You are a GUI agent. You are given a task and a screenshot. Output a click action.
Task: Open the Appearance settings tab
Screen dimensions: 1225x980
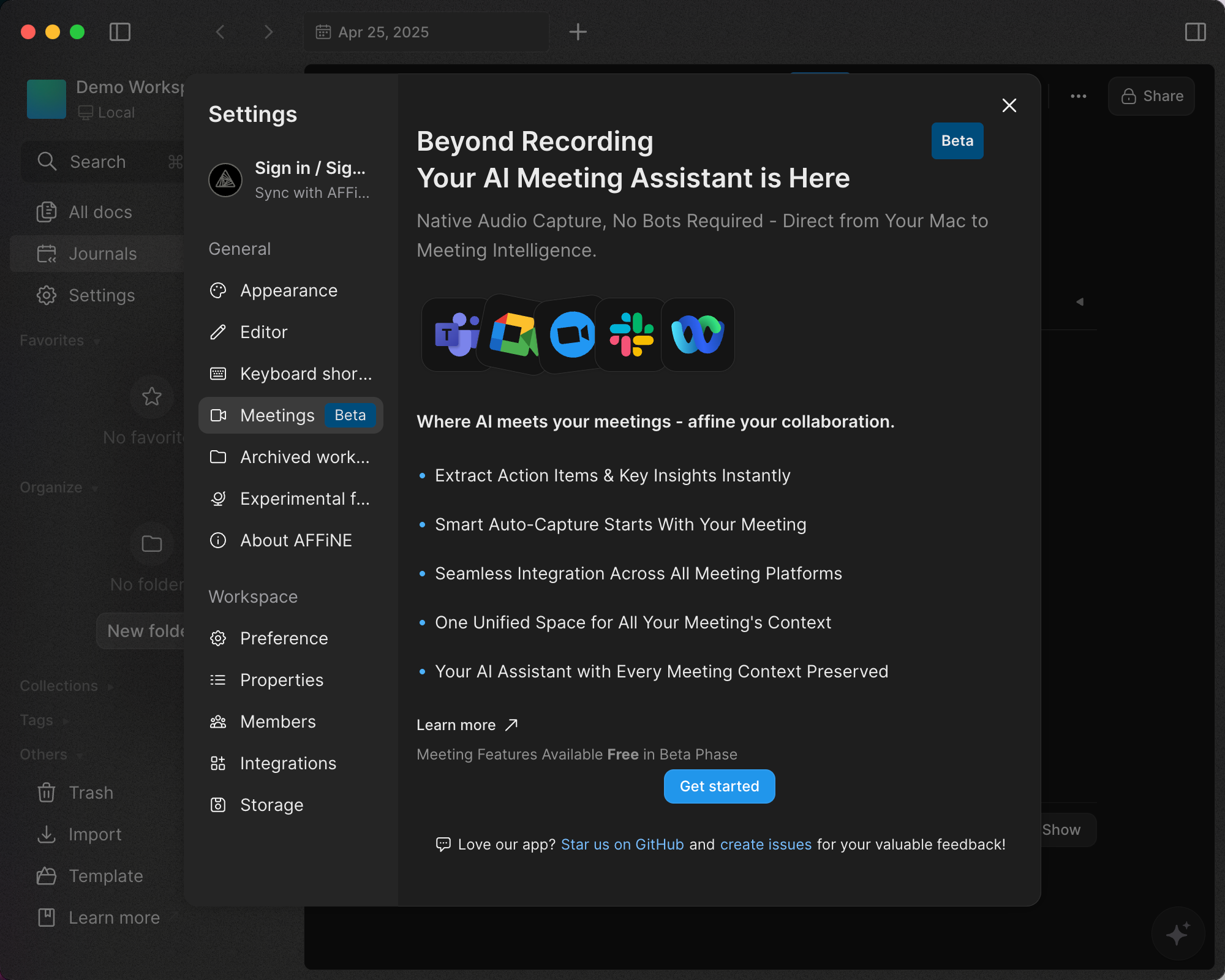pyautogui.click(x=288, y=290)
